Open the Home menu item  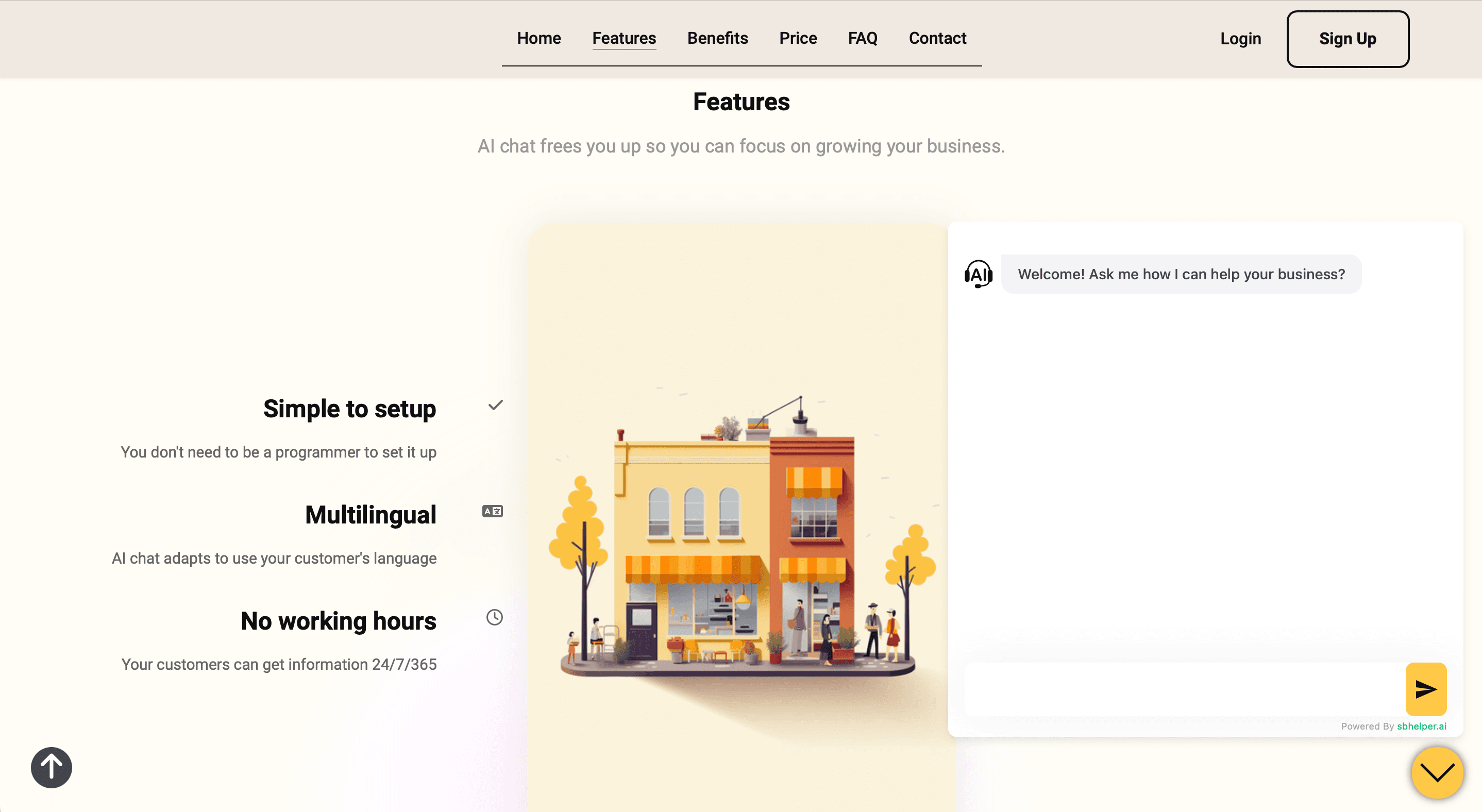[x=538, y=38]
